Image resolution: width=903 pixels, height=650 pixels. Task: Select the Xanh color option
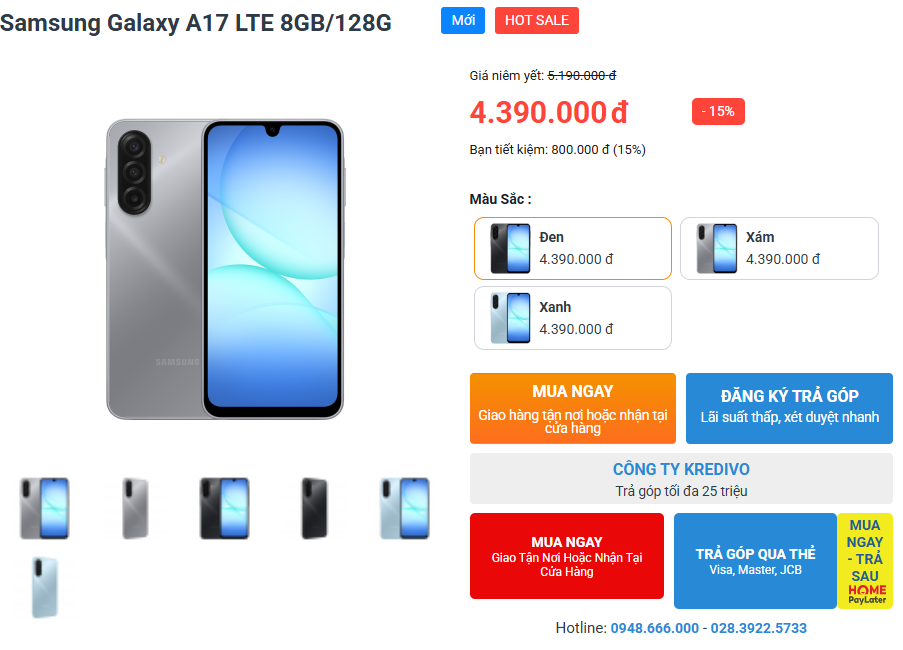tap(572, 318)
